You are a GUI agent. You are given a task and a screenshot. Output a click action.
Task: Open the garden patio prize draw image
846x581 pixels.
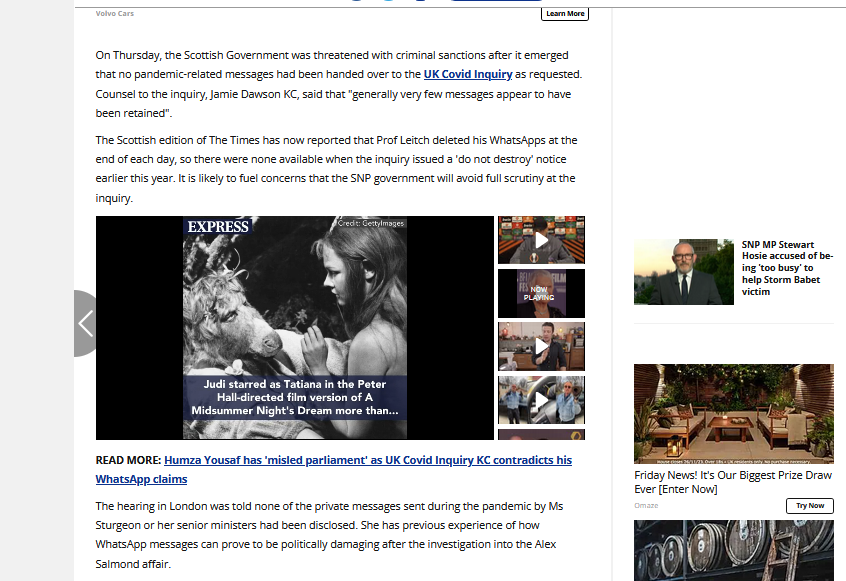pyautogui.click(x=733, y=414)
